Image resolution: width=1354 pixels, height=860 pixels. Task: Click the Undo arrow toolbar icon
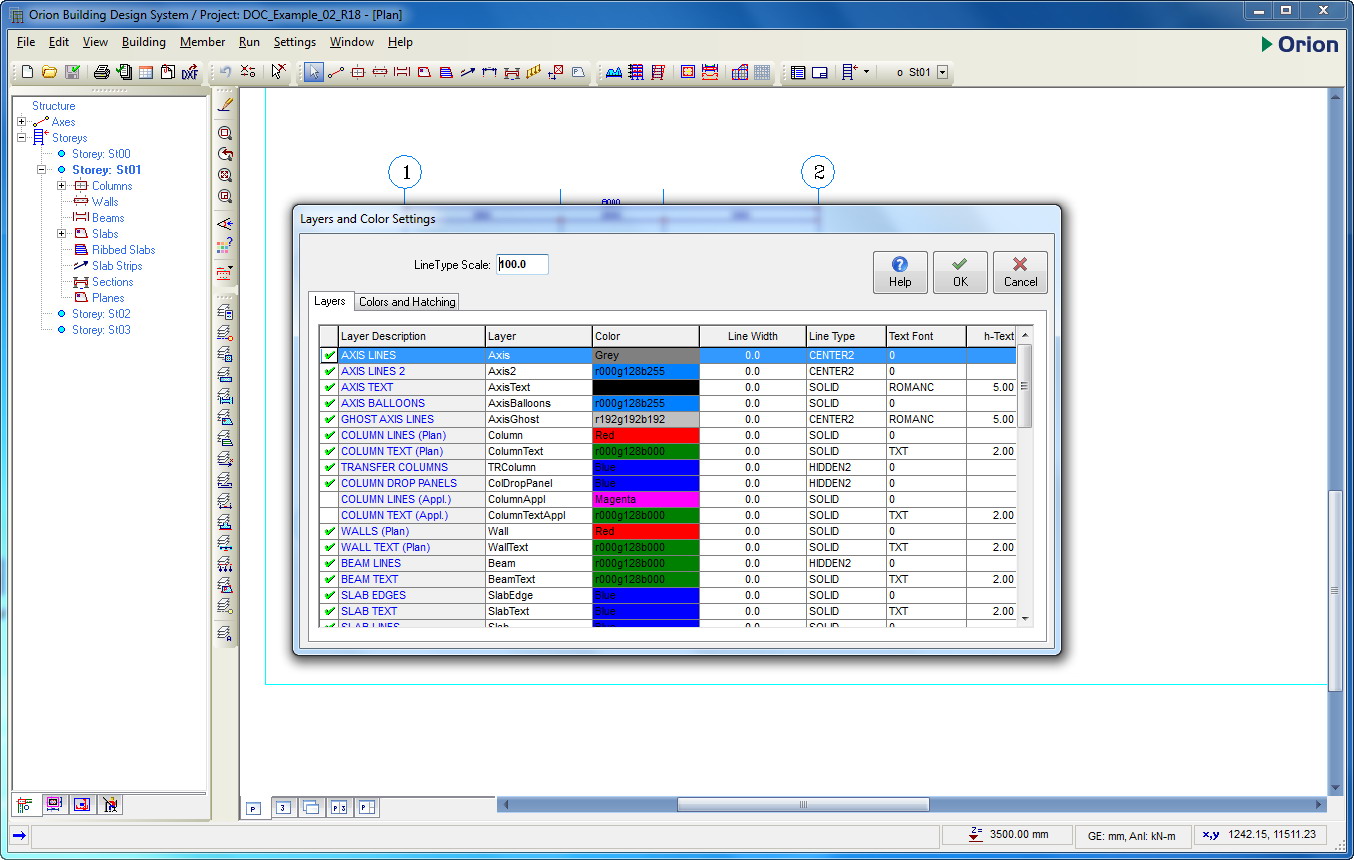(x=226, y=72)
